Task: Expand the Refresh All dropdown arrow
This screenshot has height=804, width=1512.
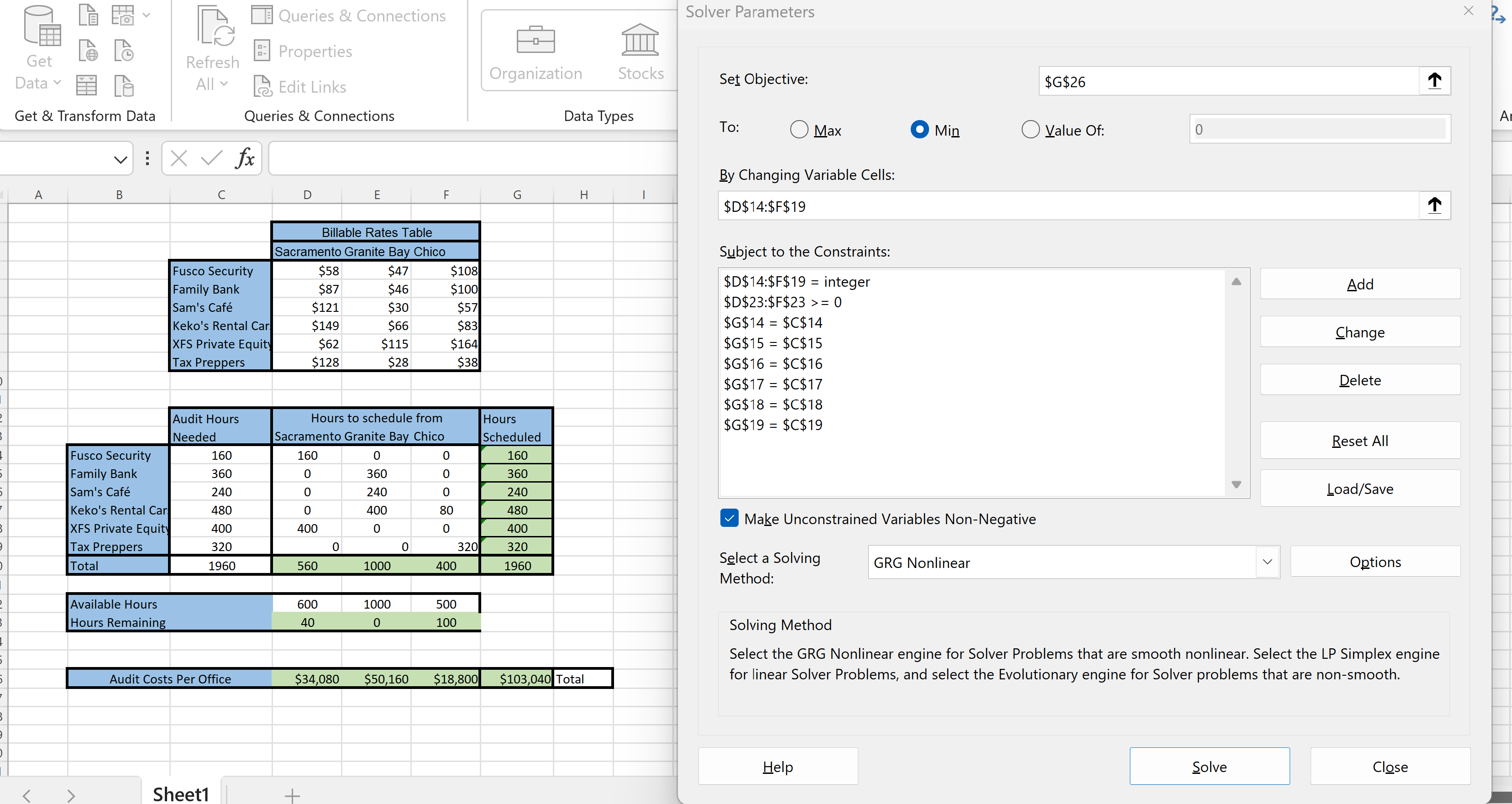Action: (224, 84)
